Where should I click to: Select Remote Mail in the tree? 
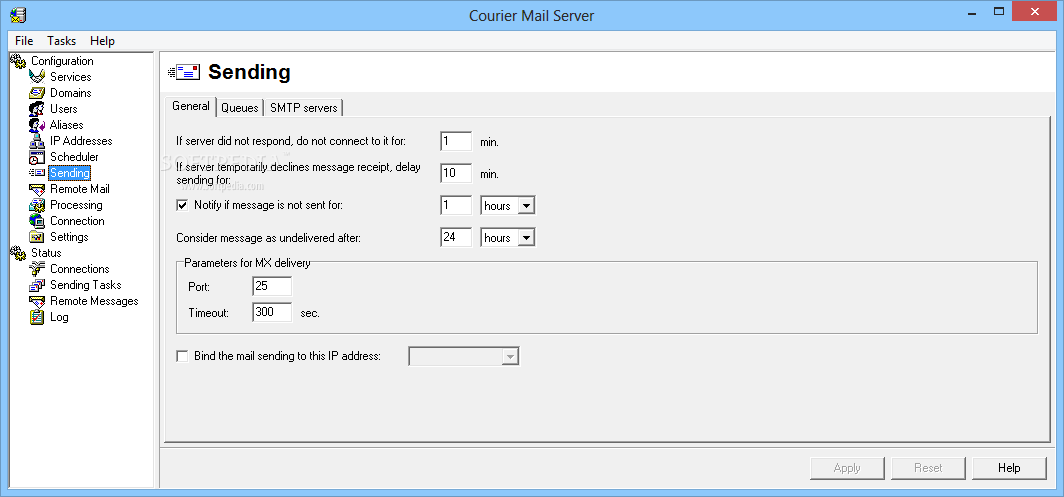pyautogui.click(x=79, y=189)
